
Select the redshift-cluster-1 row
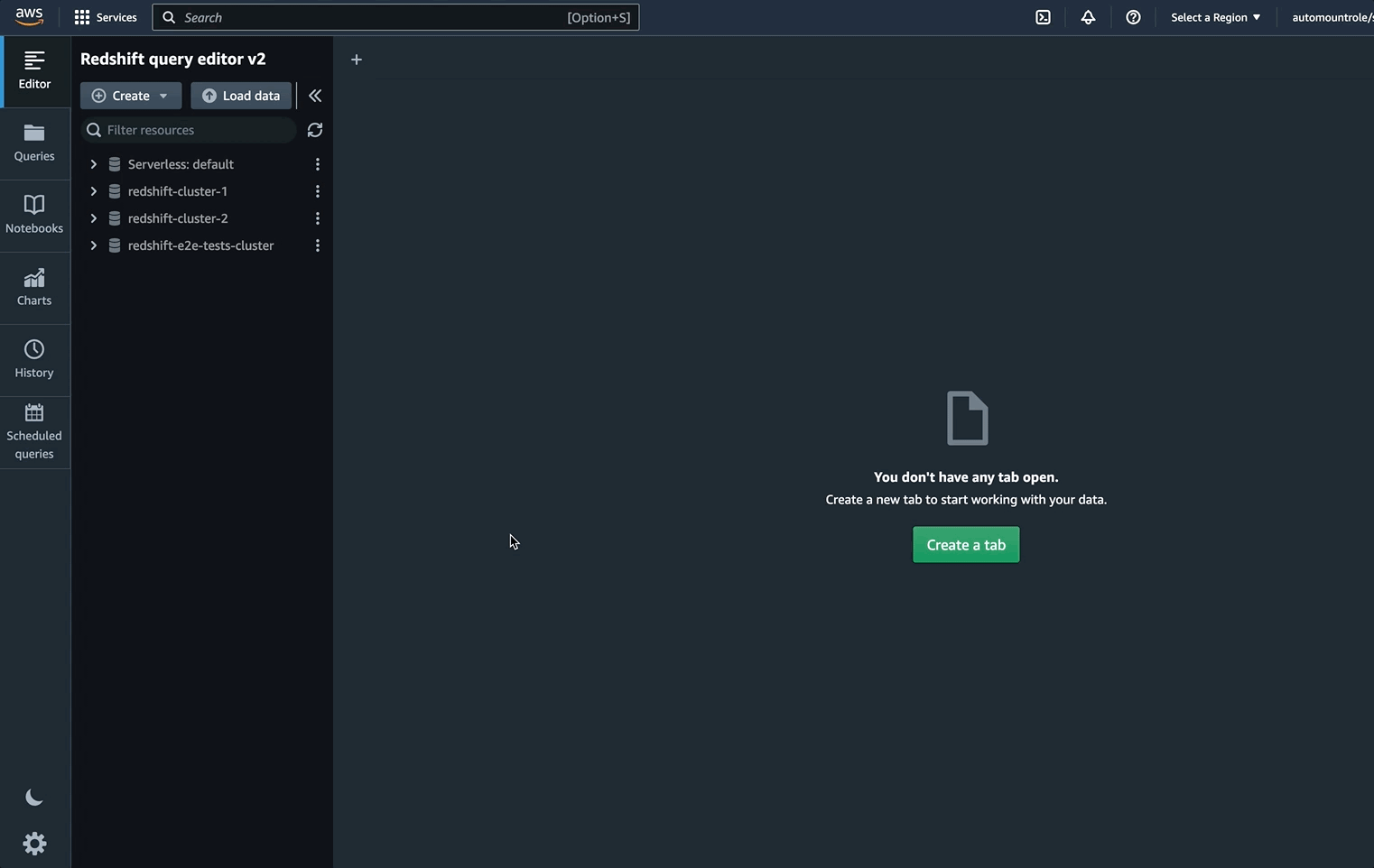click(202, 191)
